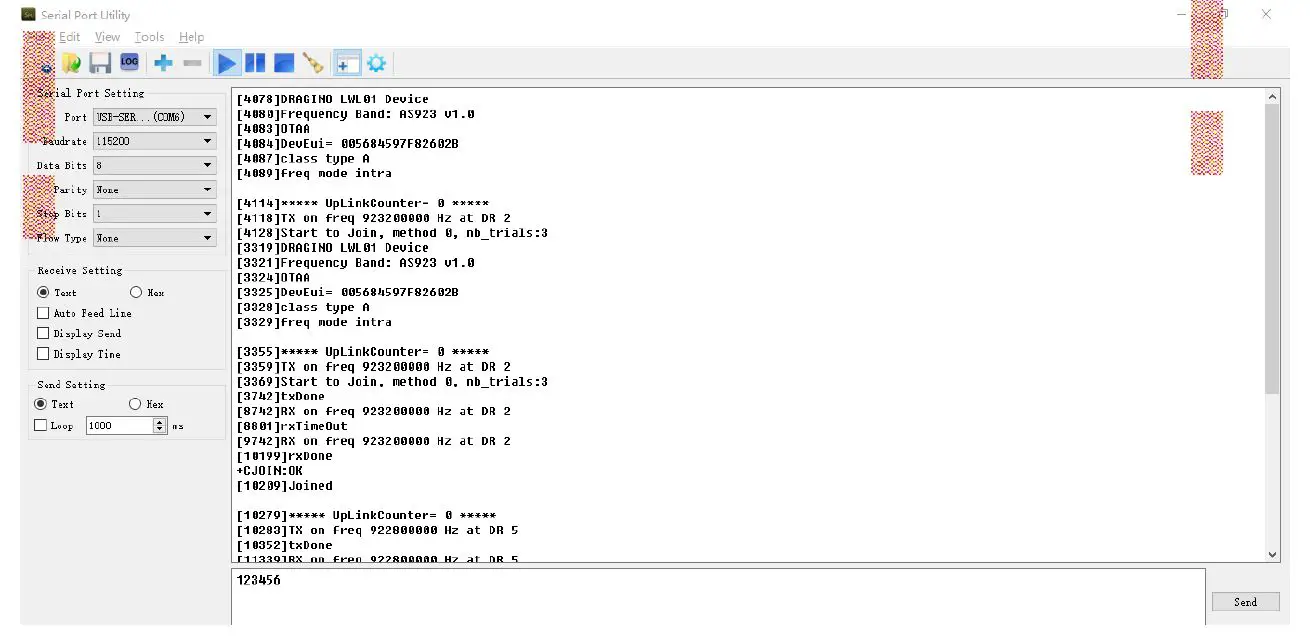The image size is (1310, 640).
Task: Open settings with the blue gear icon
Action: (x=376, y=64)
